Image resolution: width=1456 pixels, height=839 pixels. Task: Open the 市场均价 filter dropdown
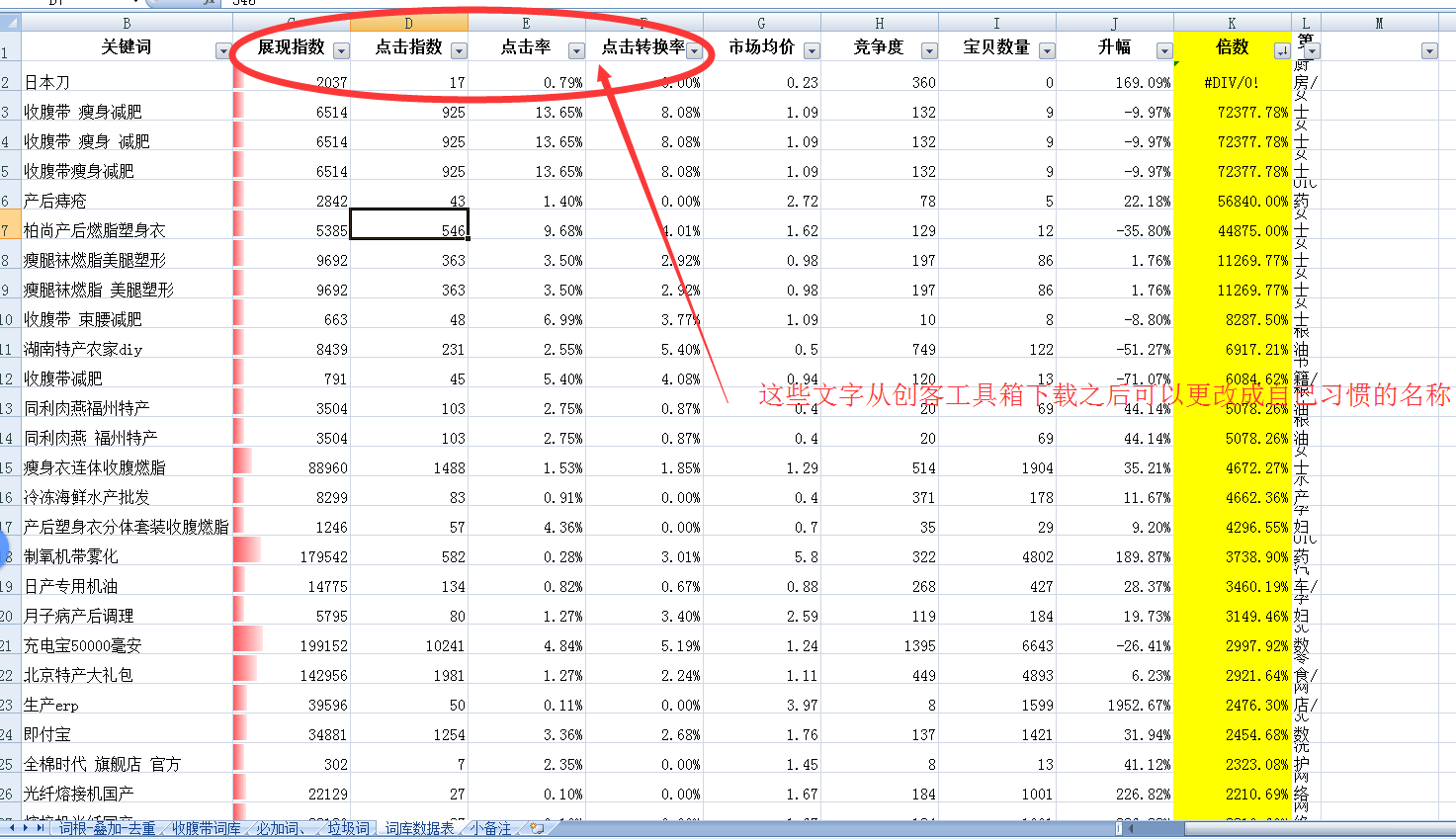(812, 51)
